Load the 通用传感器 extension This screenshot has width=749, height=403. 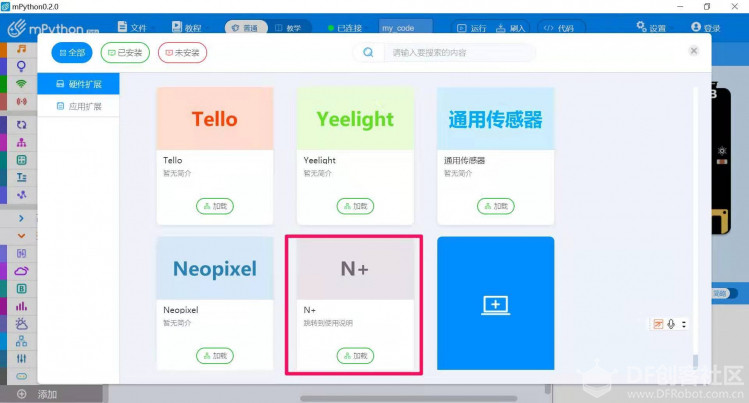496,206
